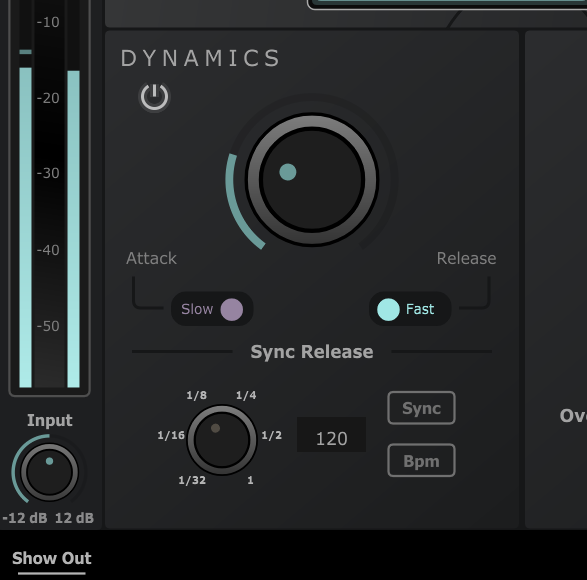
Task: Set Sync Release to 1/32
Action: [192, 480]
